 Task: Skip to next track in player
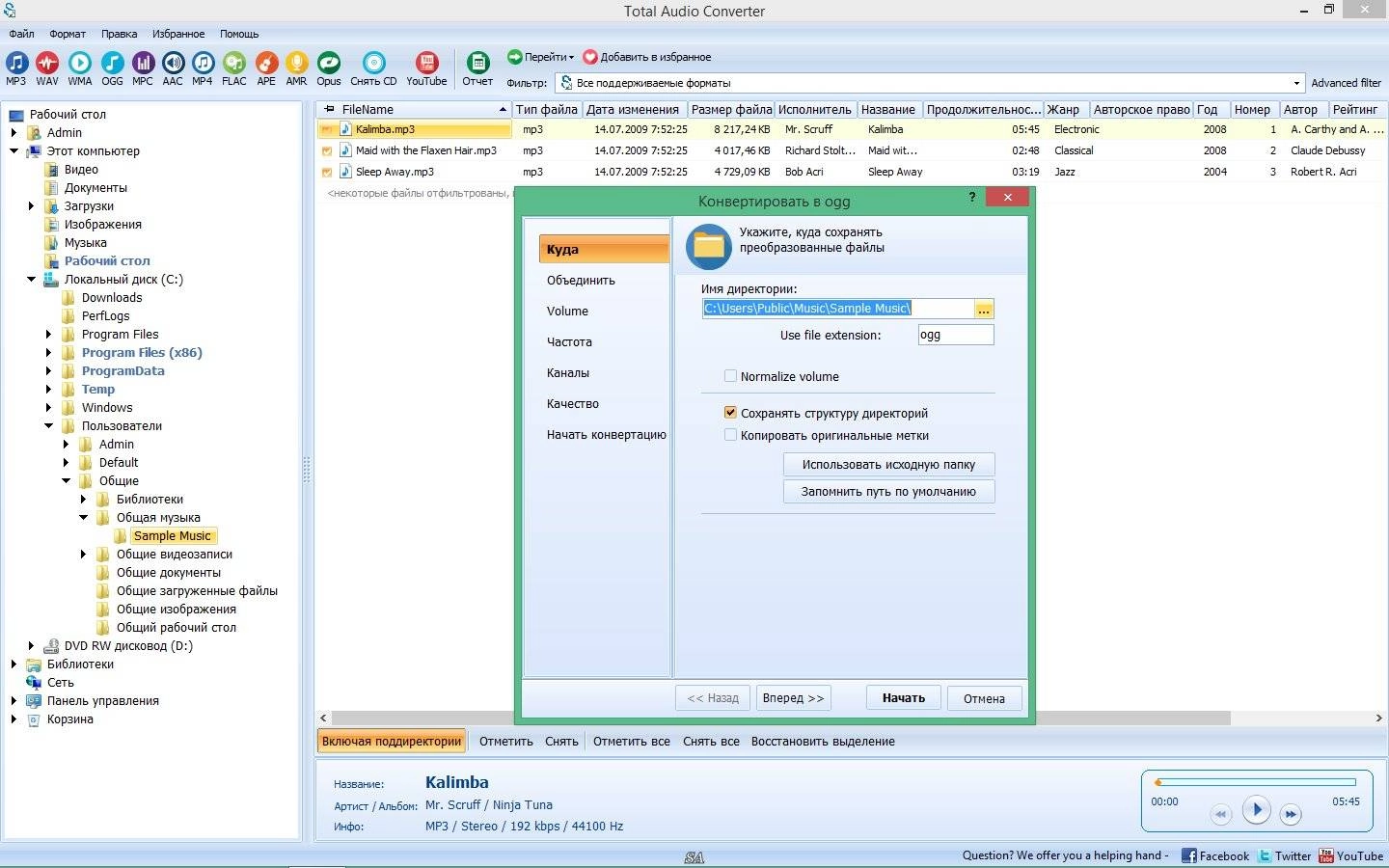tap(1291, 814)
